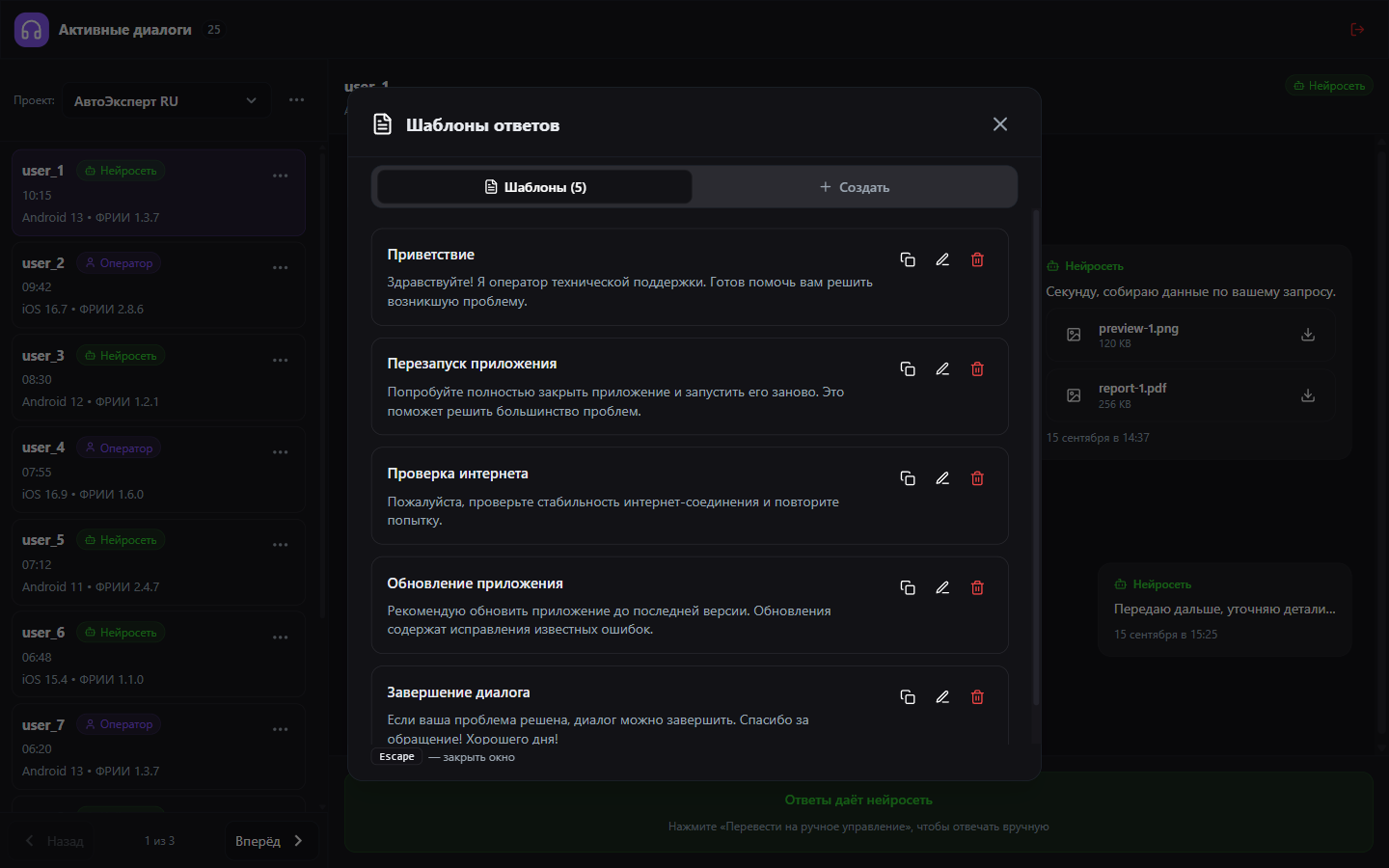
Task: Copy the Обновление приложения template
Action: pyautogui.click(x=908, y=588)
